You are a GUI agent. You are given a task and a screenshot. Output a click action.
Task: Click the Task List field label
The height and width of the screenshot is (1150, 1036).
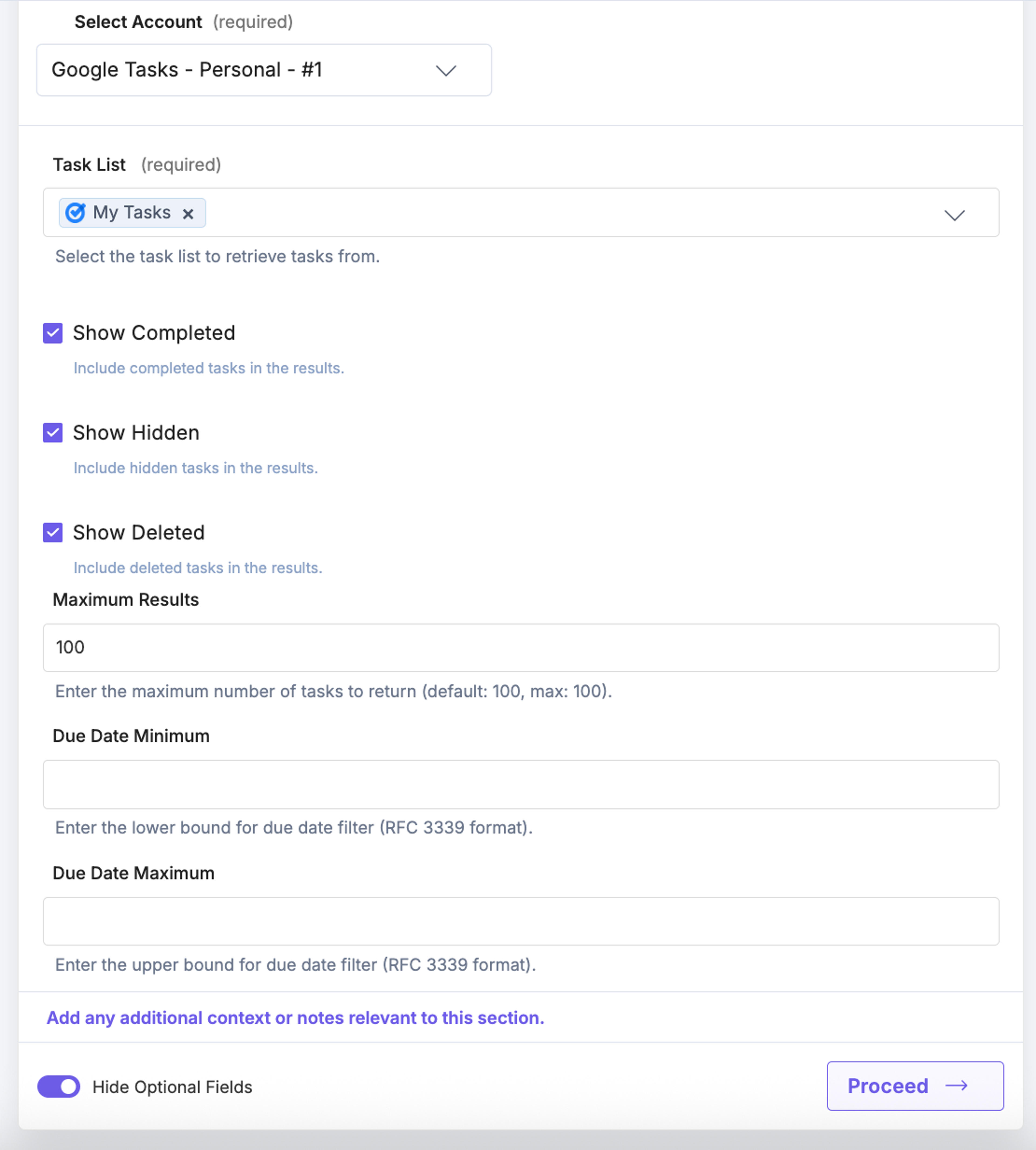[x=89, y=165]
